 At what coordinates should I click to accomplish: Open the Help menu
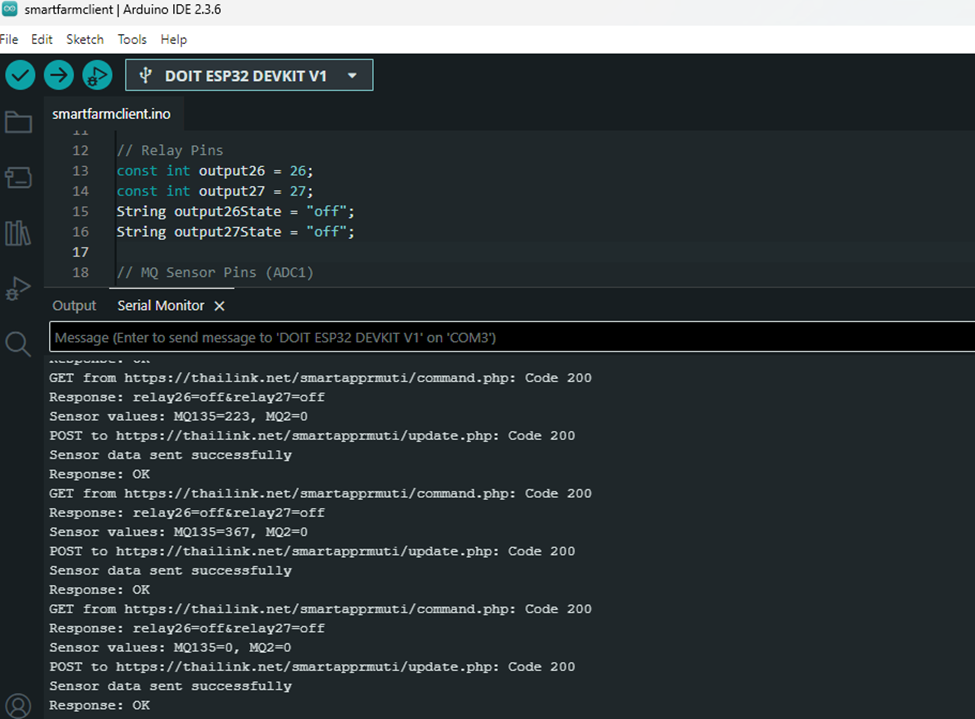point(174,40)
